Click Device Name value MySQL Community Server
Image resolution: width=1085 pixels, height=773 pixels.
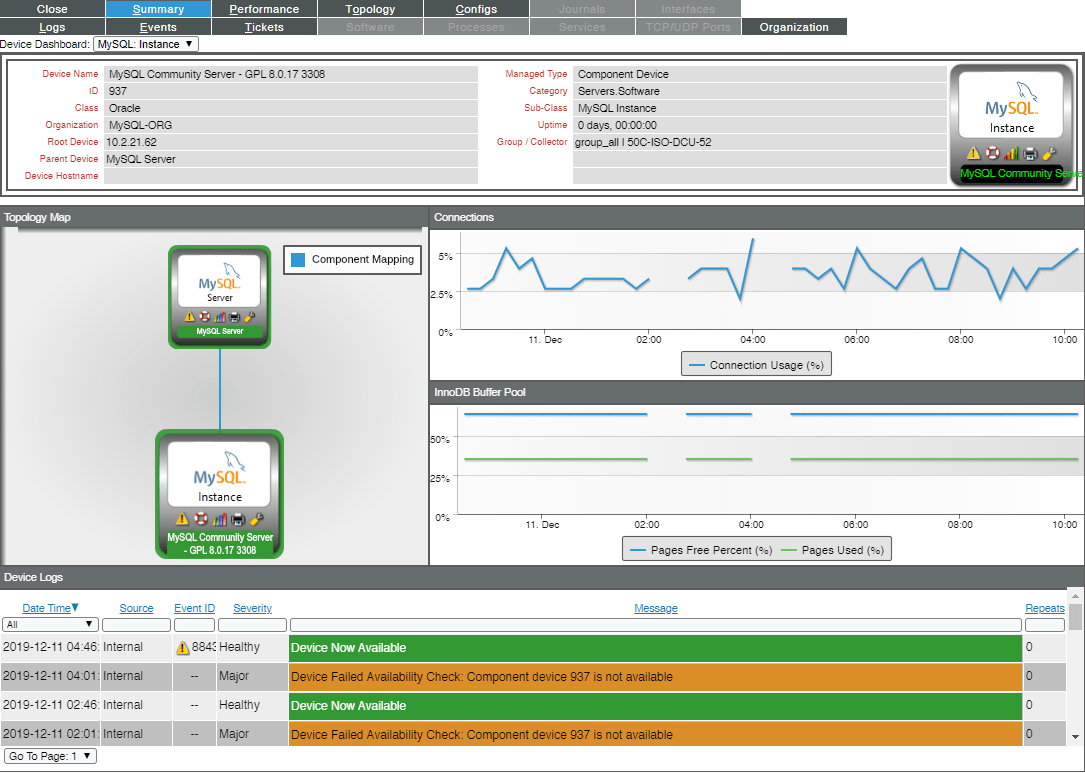coord(217,74)
